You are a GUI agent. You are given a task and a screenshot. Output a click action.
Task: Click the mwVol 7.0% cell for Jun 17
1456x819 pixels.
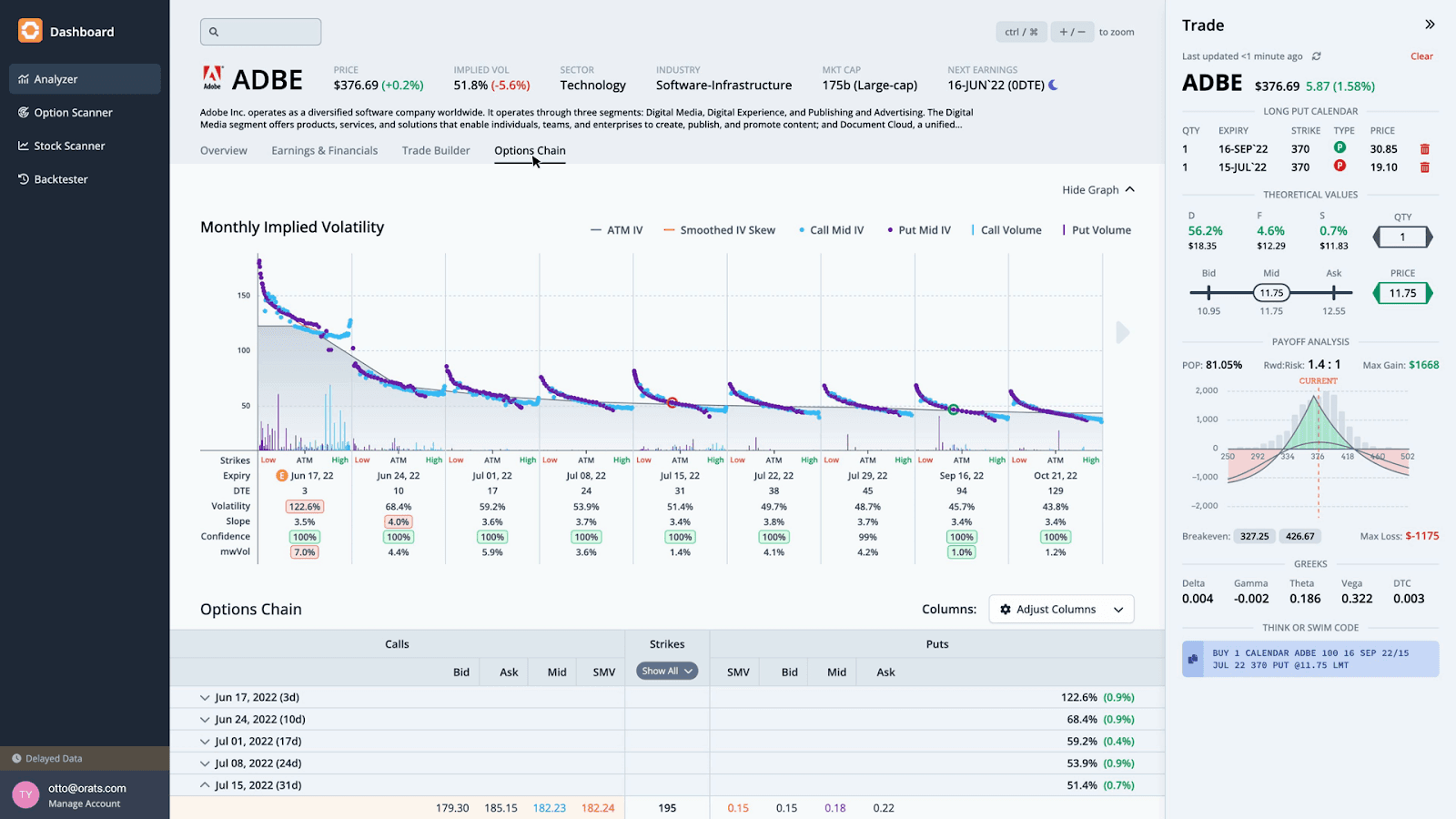click(305, 552)
